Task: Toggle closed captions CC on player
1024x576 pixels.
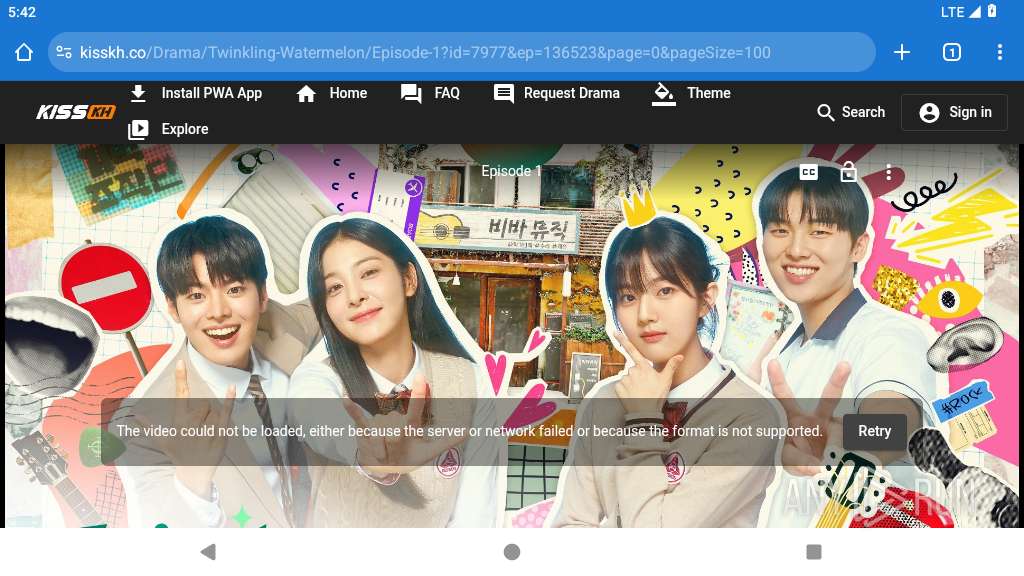Action: tap(808, 172)
